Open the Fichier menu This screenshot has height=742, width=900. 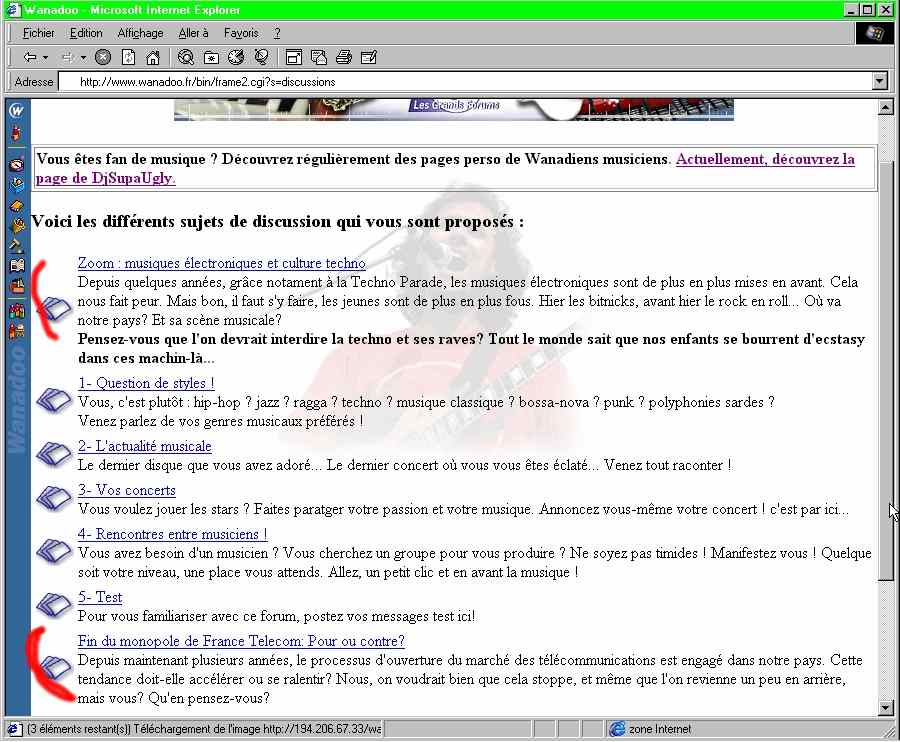pyautogui.click(x=38, y=33)
